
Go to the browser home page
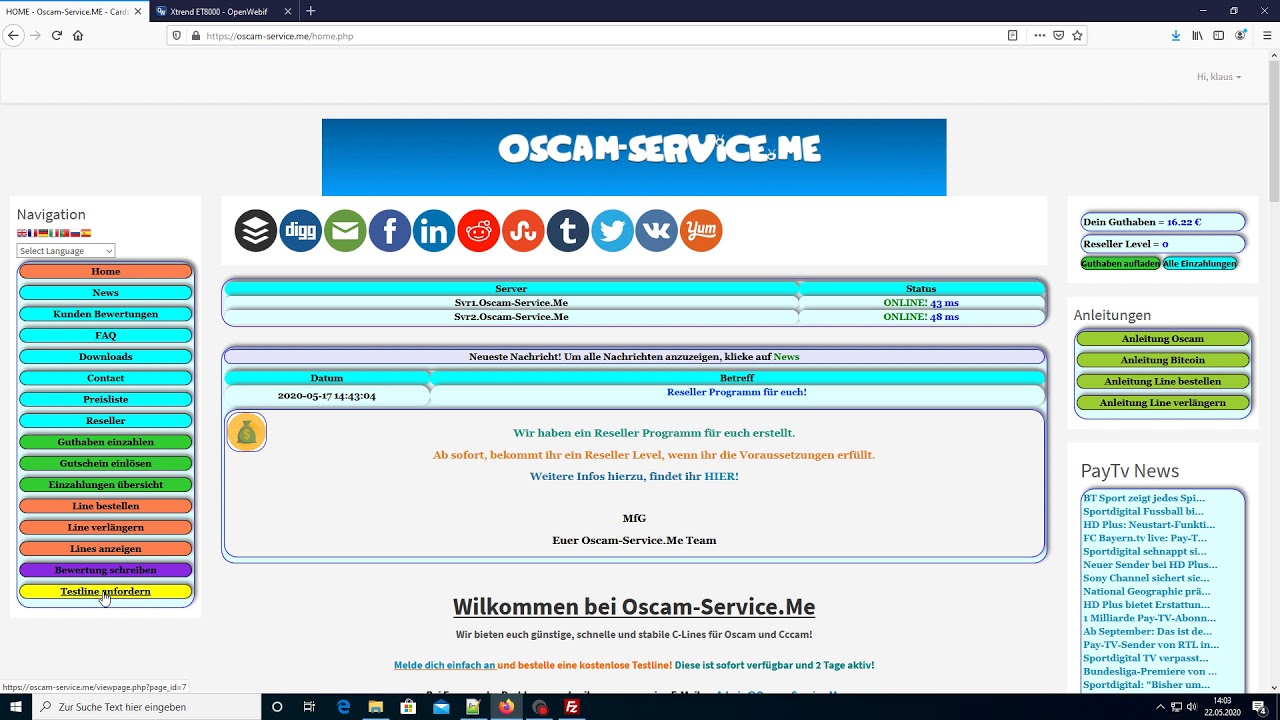click(x=78, y=35)
